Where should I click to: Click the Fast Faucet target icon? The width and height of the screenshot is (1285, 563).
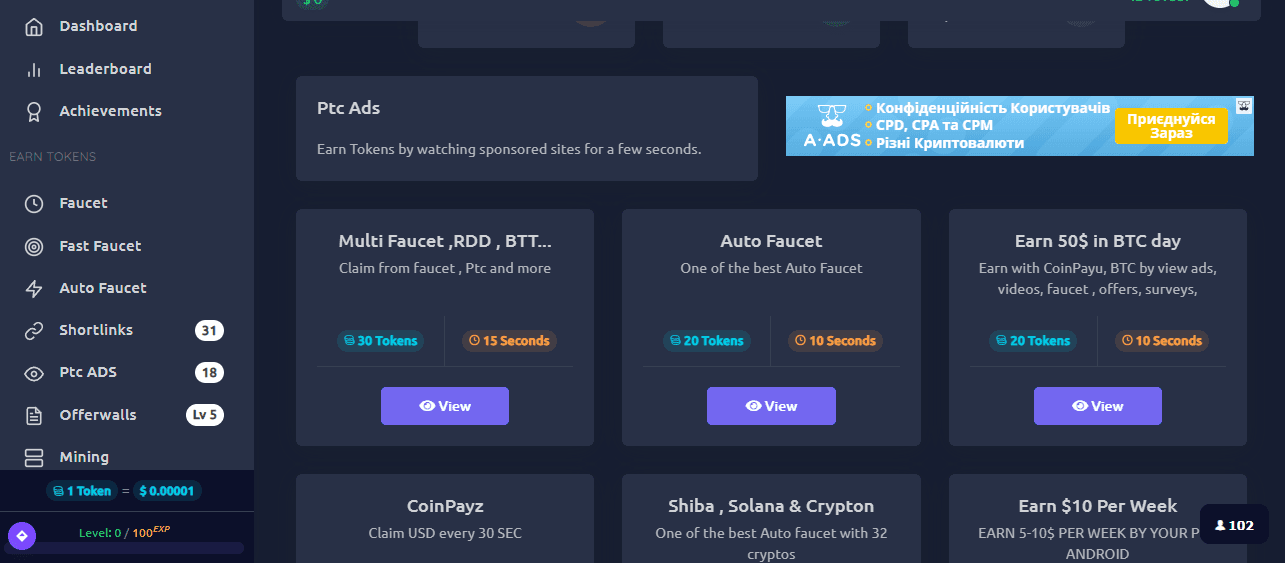[x=34, y=246]
